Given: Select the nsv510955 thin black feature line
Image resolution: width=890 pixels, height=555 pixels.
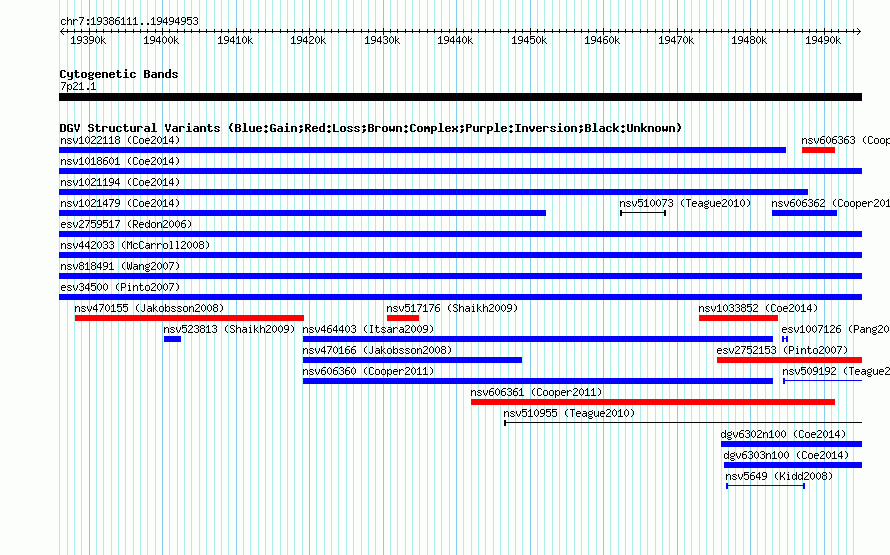Looking at the screenshot, I should [x=683, y=423].
